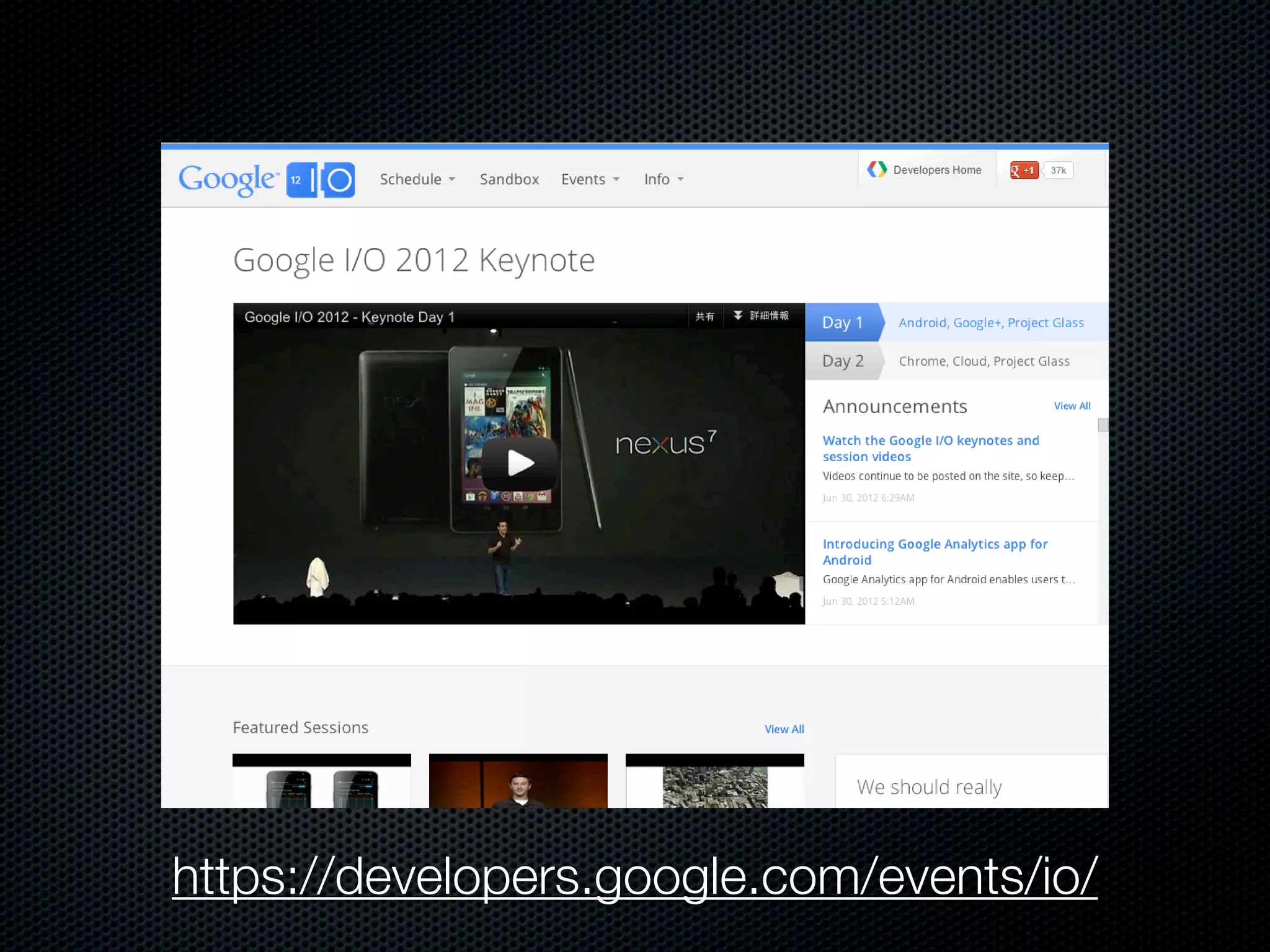Click the Videos continue to be posted text
The image size is (1270, 952).
coord(948,476)
